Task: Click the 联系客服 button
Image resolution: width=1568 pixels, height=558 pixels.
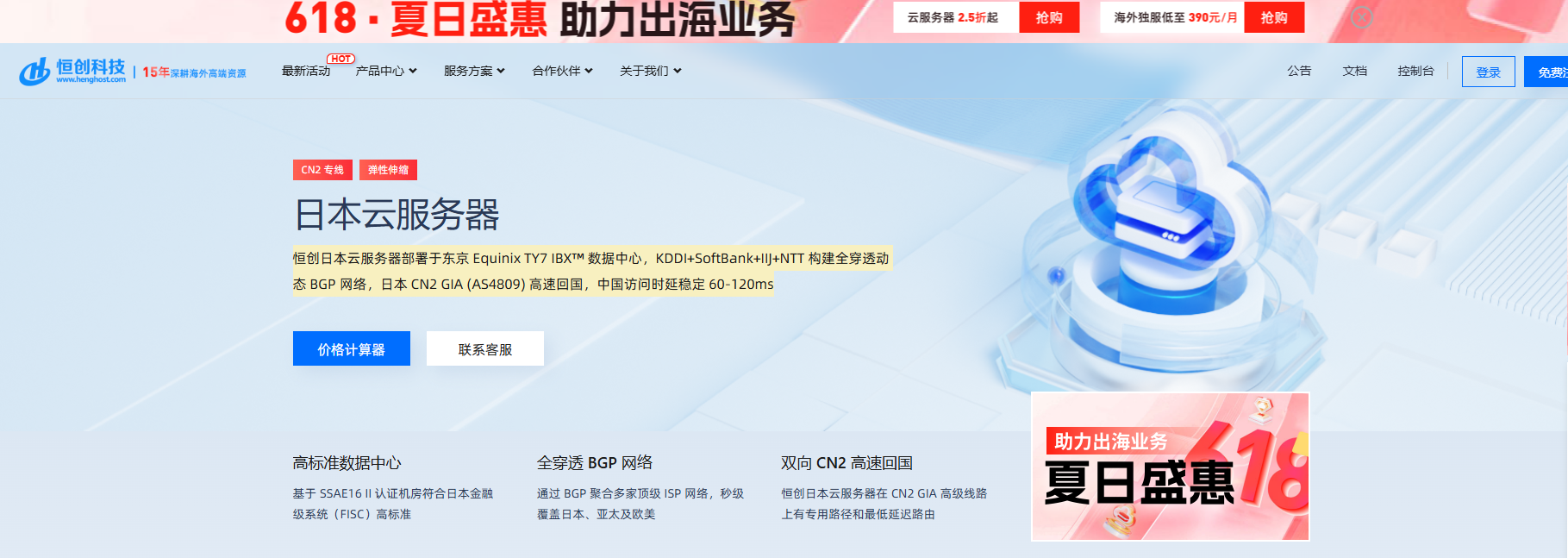Action: tap(485, 348)
